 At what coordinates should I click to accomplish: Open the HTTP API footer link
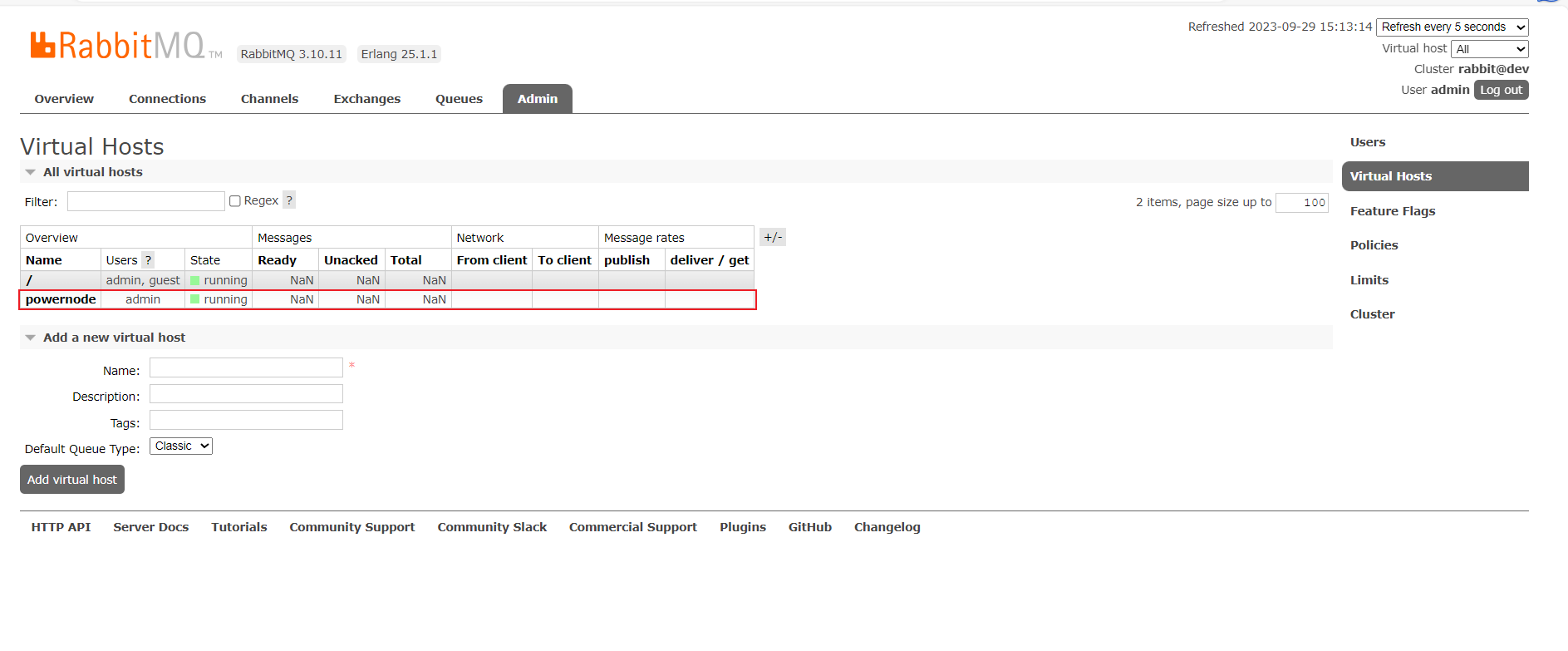tap(61, 527)
